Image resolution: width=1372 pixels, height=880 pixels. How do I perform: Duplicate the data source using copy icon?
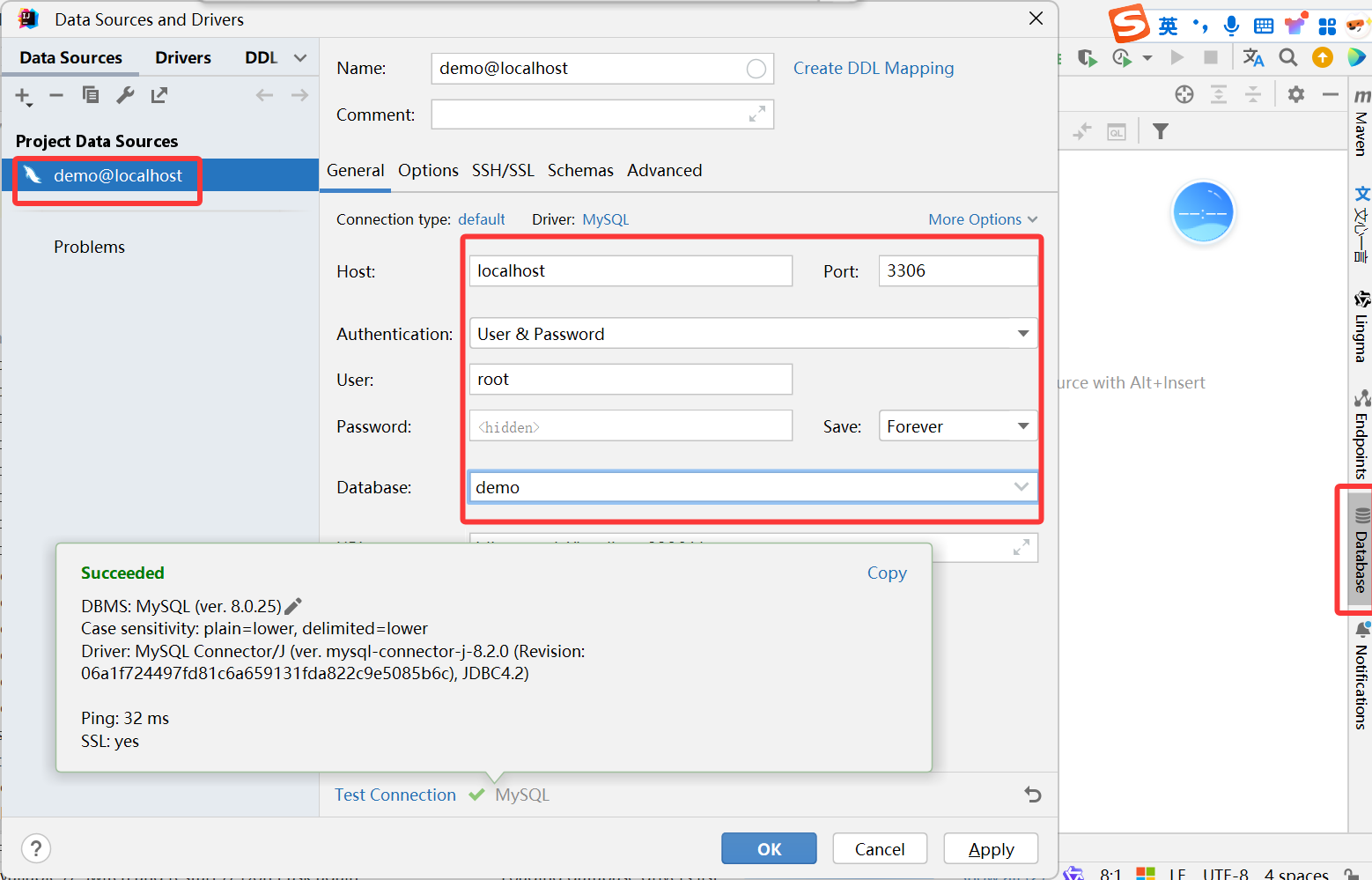(x=90, y=95)
